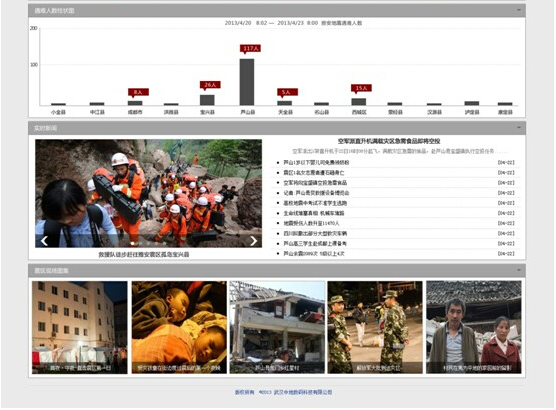The width and height of the screenshot is (556, 410).
Task: Click the 15人 red data label
Action: coord(361,88)
